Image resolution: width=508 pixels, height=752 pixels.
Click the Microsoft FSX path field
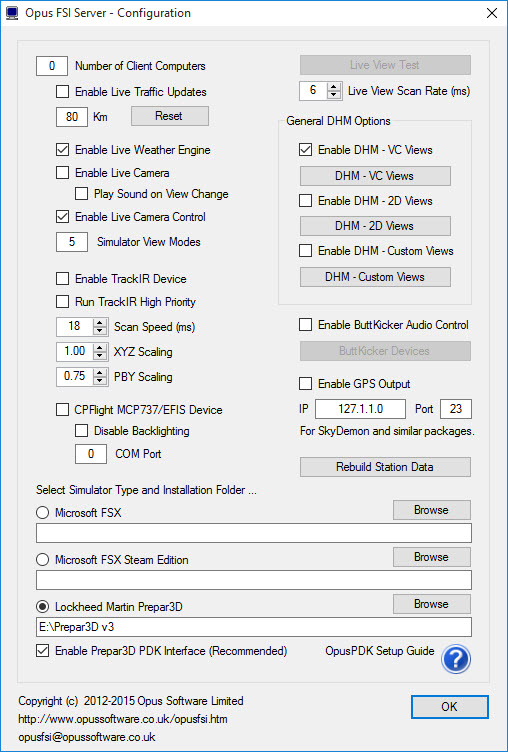point(254,533)
